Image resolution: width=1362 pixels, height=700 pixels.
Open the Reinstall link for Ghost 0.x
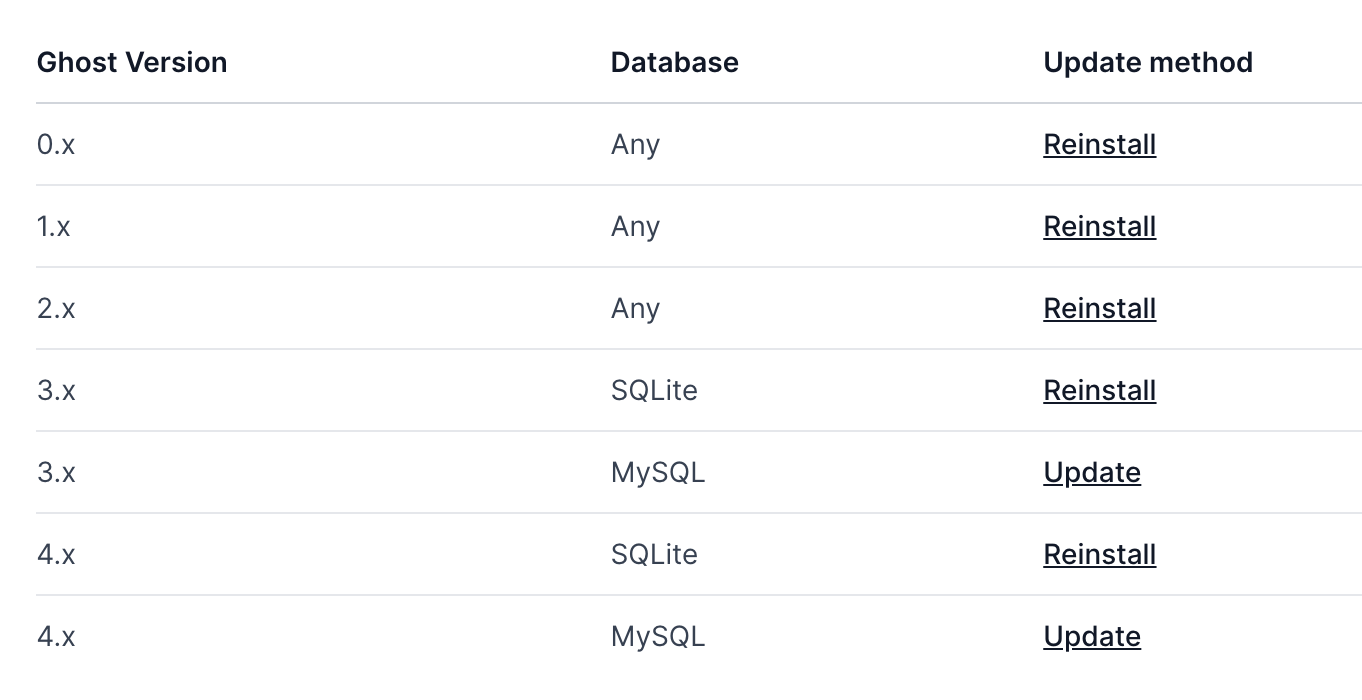click(1099, 144)
